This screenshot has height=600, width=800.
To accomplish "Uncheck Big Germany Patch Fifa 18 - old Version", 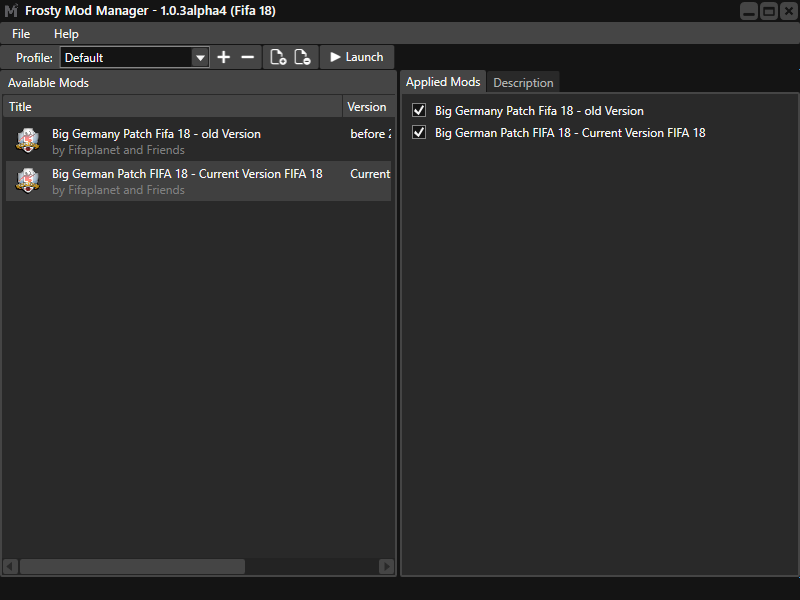I will tap(419, 110).
